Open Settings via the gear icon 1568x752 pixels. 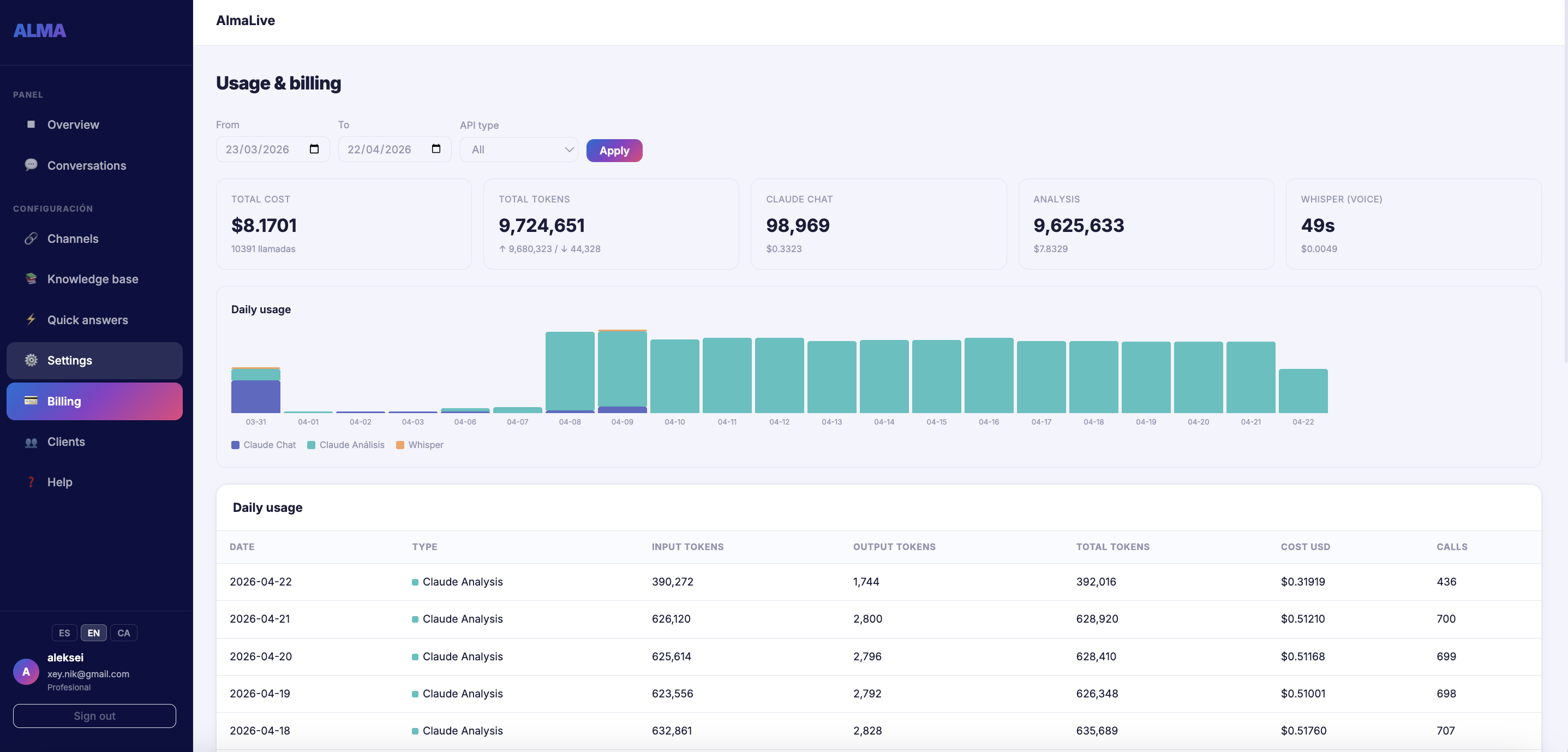[x=31, y=360]
